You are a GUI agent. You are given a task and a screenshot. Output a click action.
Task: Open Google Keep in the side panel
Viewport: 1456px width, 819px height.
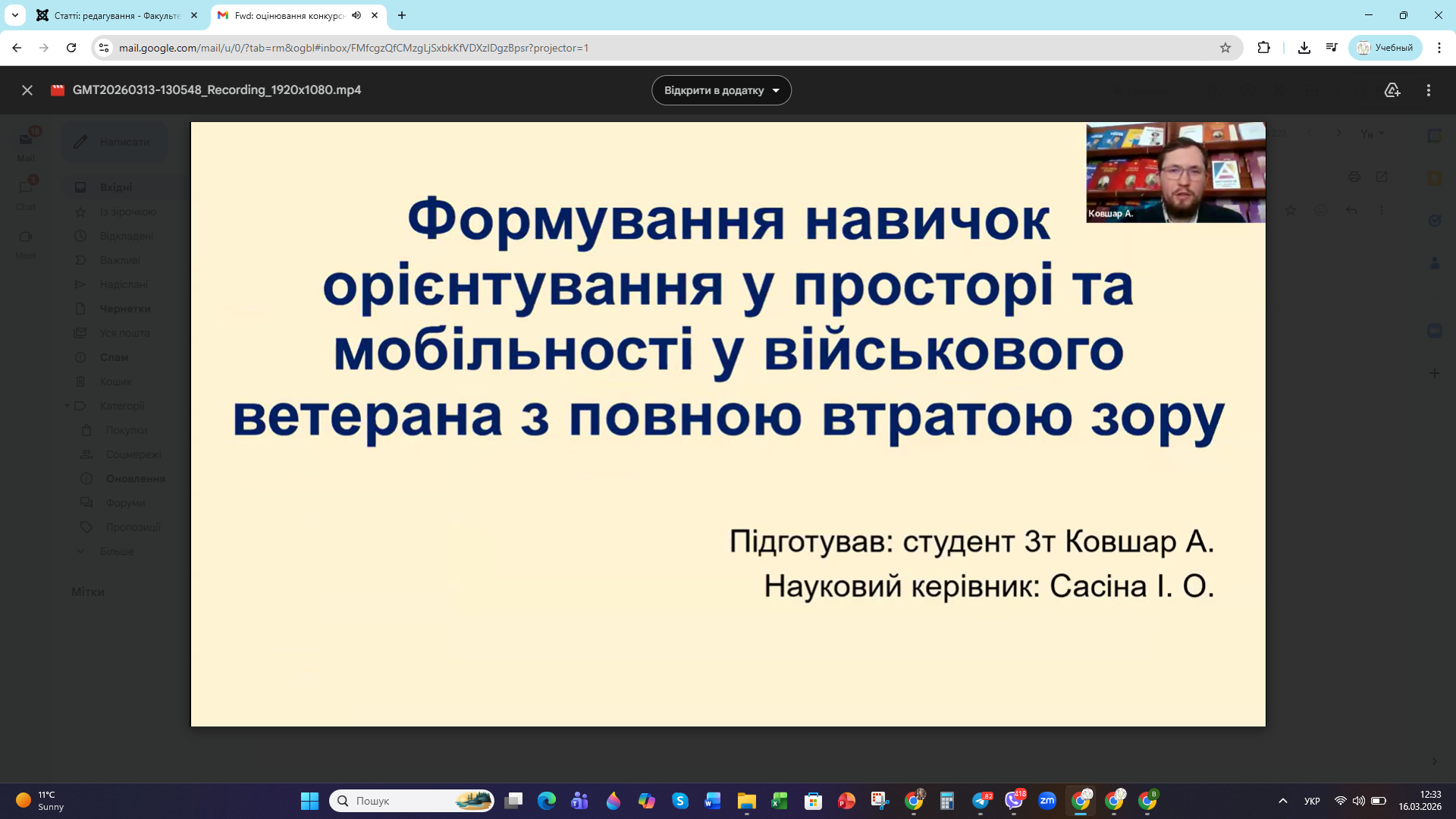1434,177
